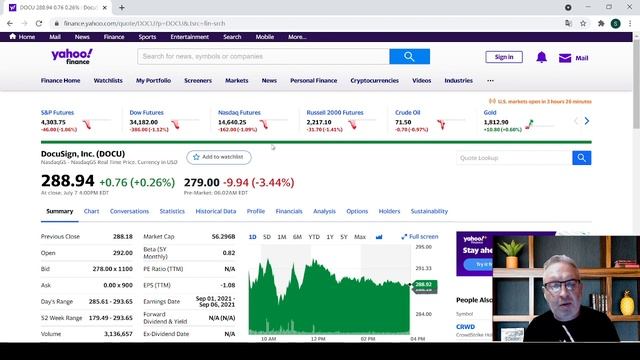The height and width of the screenshot is (360, 640).
Task: Open Cryptocurrencies menu item
Action: click(374, 81)
